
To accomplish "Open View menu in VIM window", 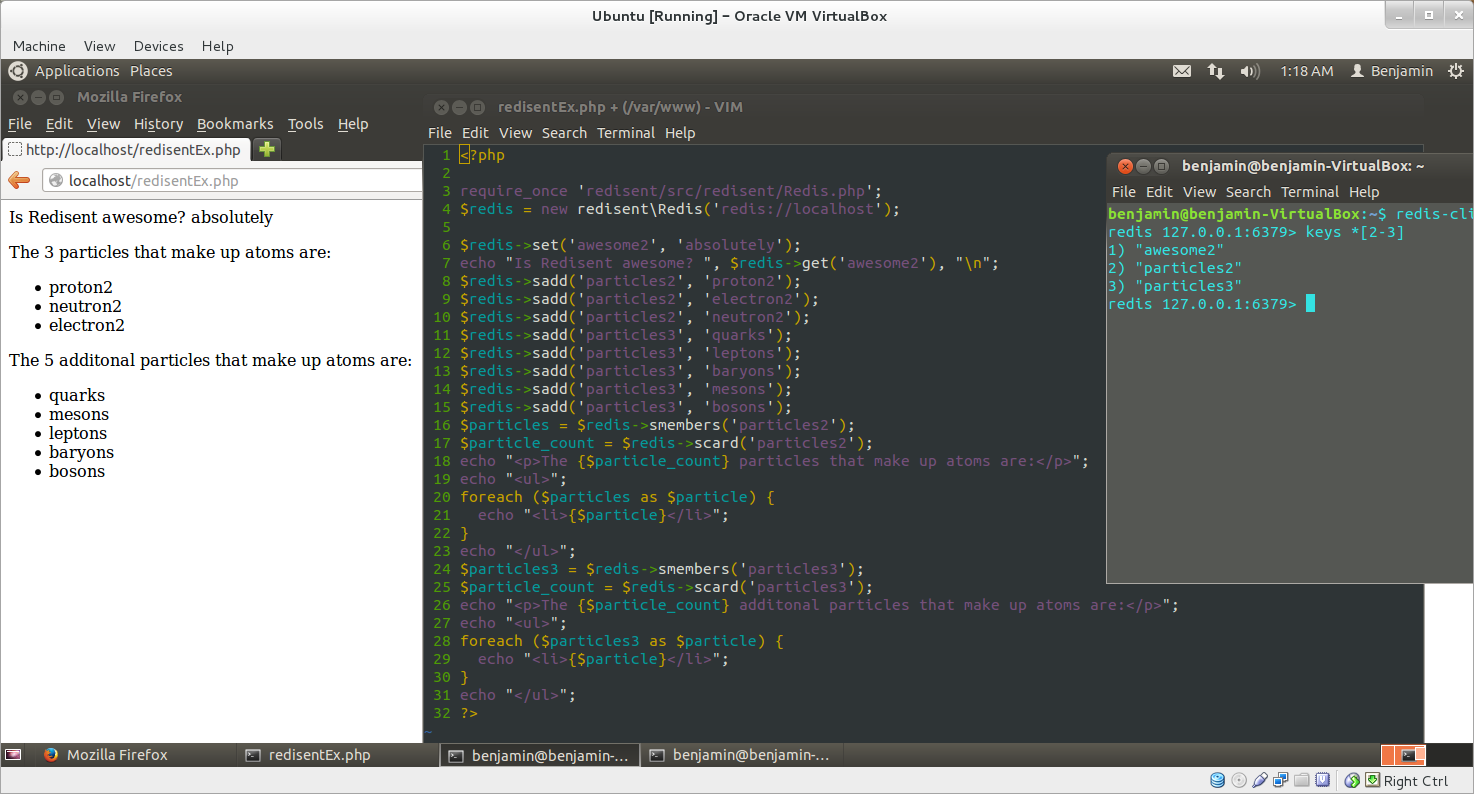I will pos(515,133).
